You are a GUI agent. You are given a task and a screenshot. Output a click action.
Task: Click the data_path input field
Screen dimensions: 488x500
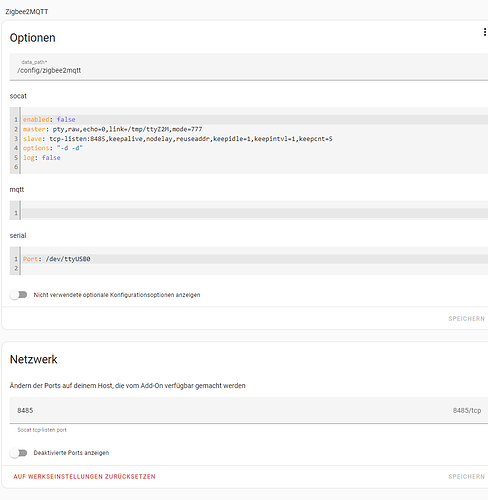click(249, 67)
